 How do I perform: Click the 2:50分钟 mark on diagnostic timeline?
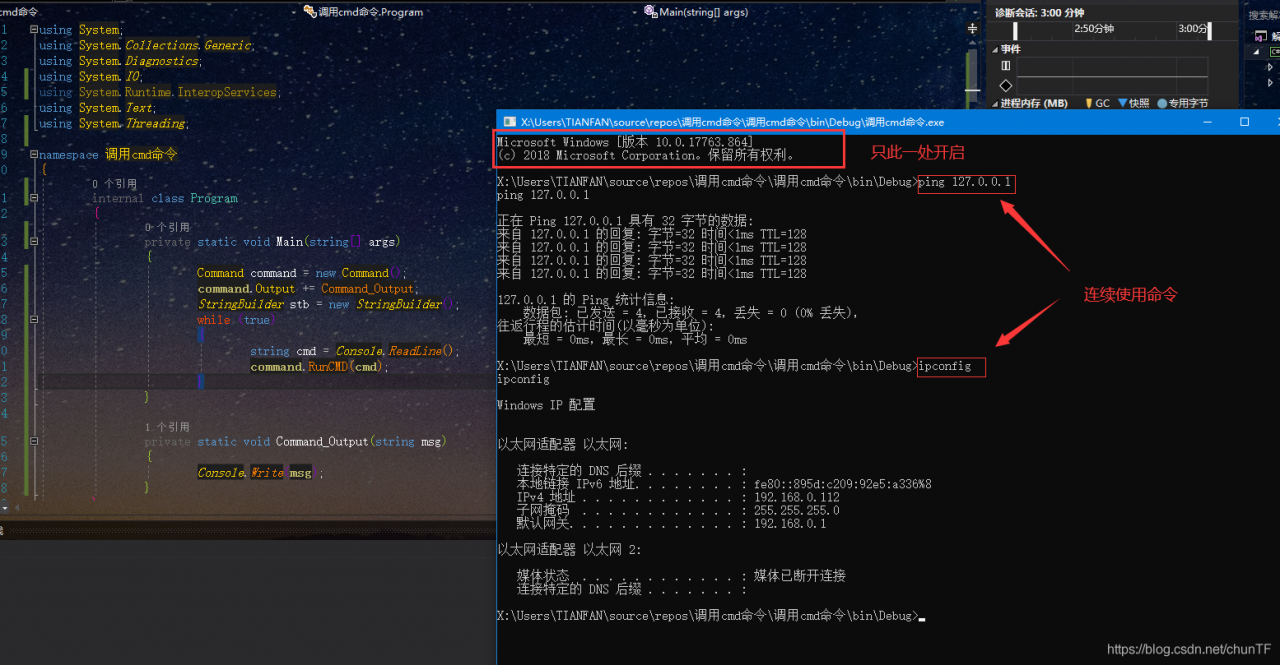[x=1093, y=29]
